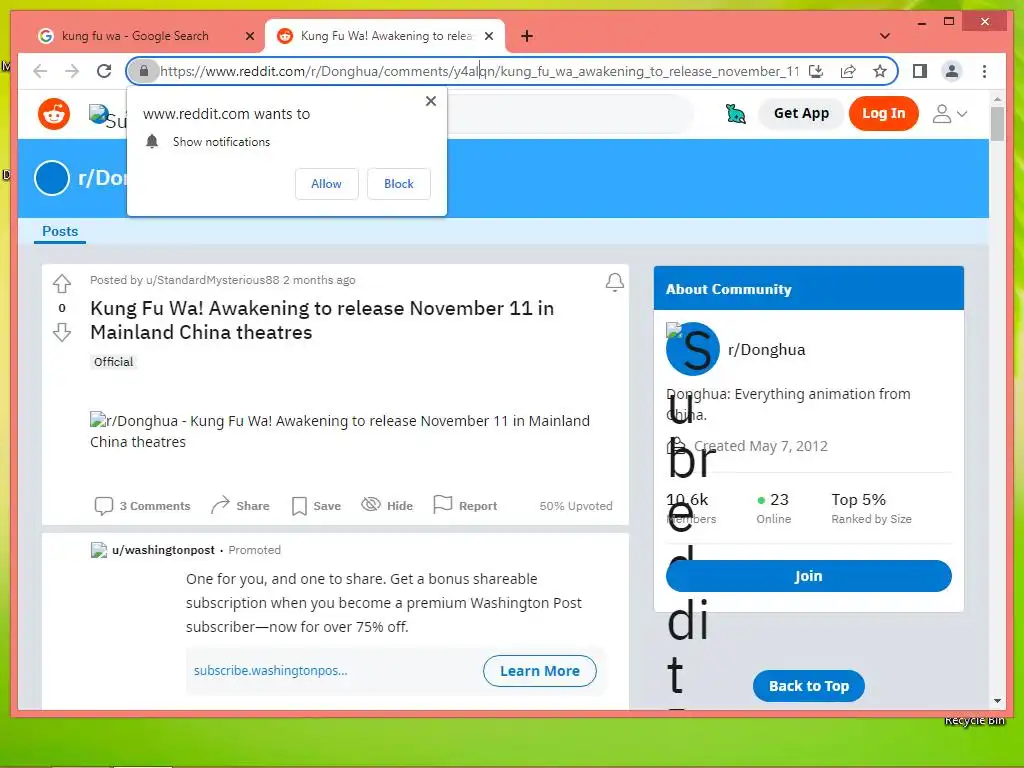Click the r/Donghua banner community icon

click(52, 178)
